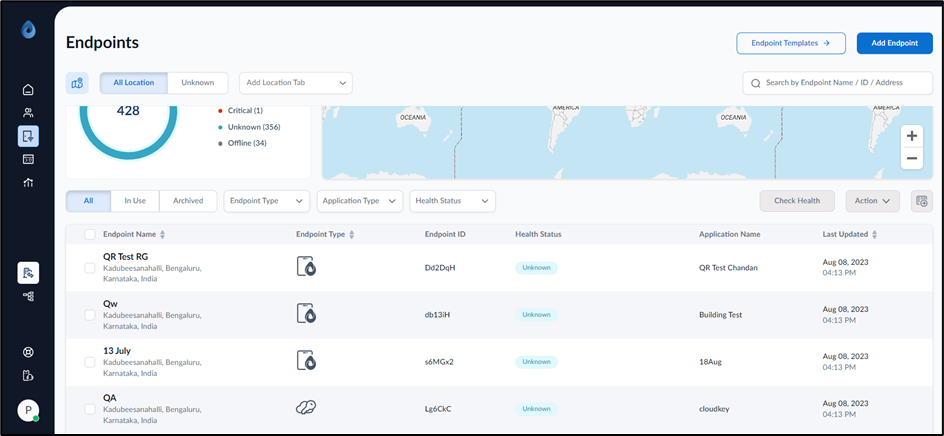The width and height of the screenshot is (944, 436).
Task: Toggle the map view icon button
Action: coord(77,83)
